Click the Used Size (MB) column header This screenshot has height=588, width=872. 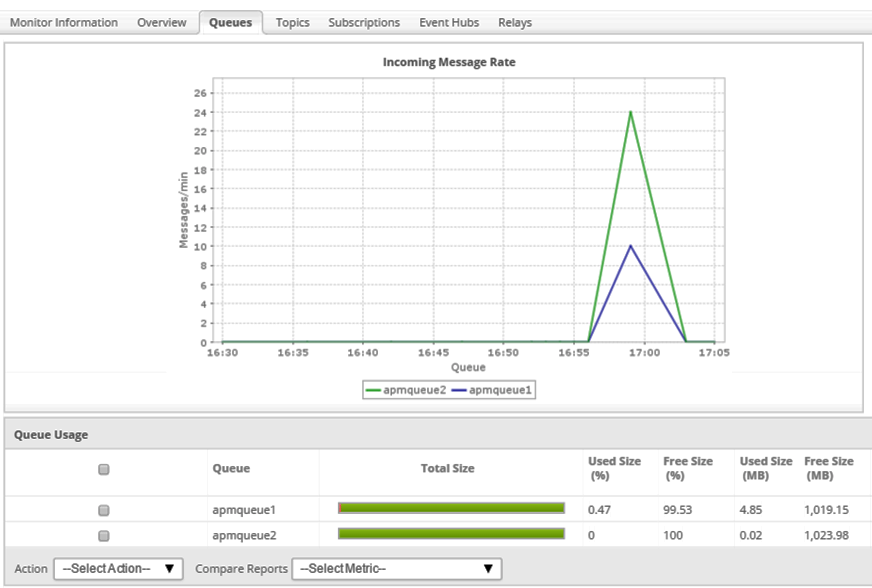point(766,468)
